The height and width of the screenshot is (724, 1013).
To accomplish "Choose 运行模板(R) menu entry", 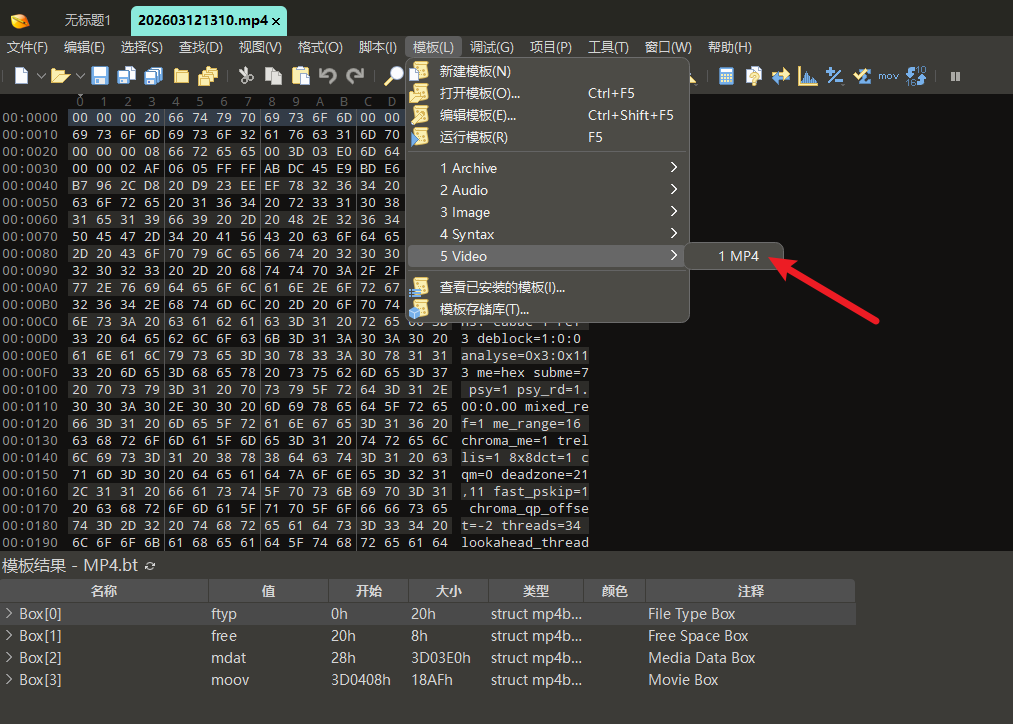I will [x=474, y=137].
